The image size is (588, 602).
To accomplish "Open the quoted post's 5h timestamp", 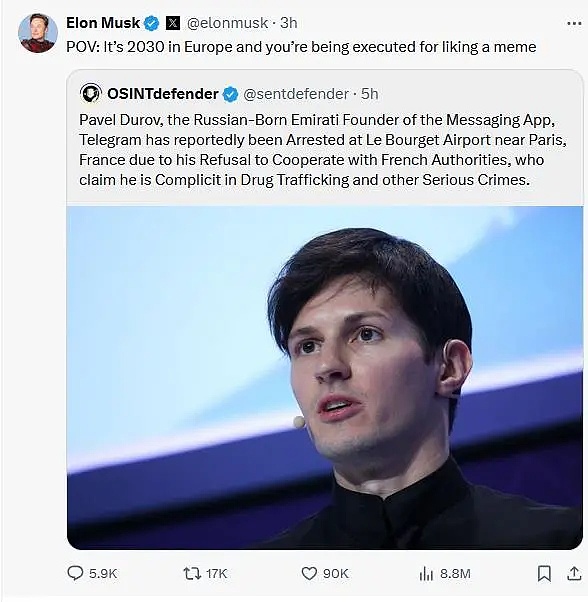I will tap(370, 94).
